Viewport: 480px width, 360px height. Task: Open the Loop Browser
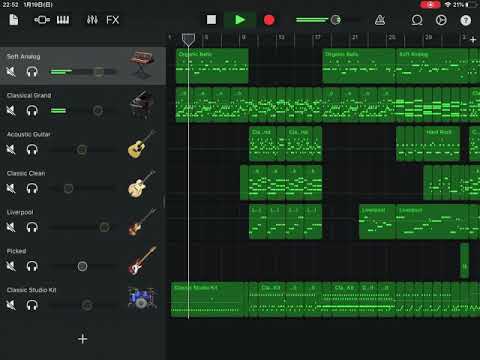pyautogui.click(x=417, y=20)
